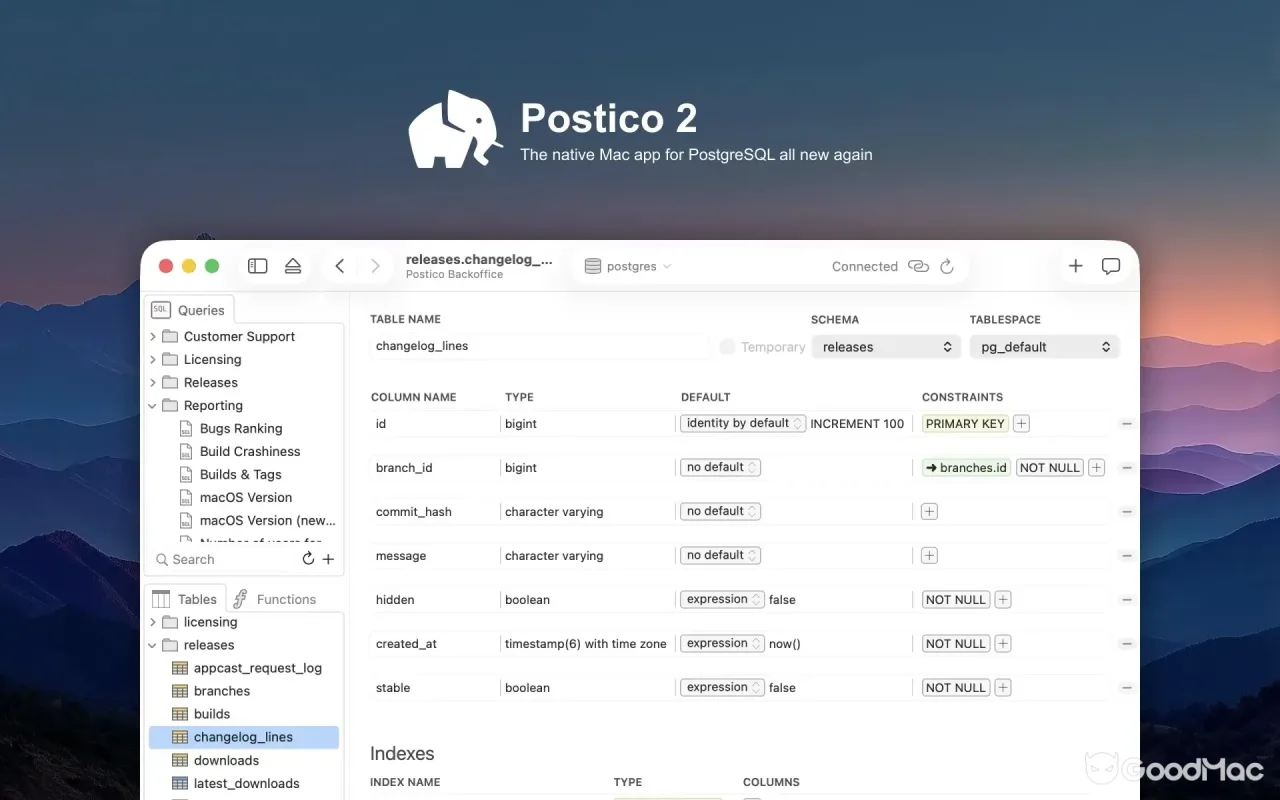Add constraint to the id column
The image size is (1280, 800).
[1021, 424]
